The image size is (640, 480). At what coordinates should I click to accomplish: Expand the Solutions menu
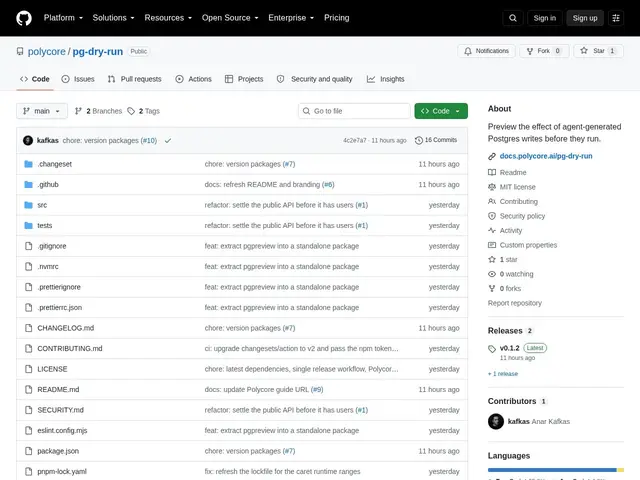(x=113, y=18)
